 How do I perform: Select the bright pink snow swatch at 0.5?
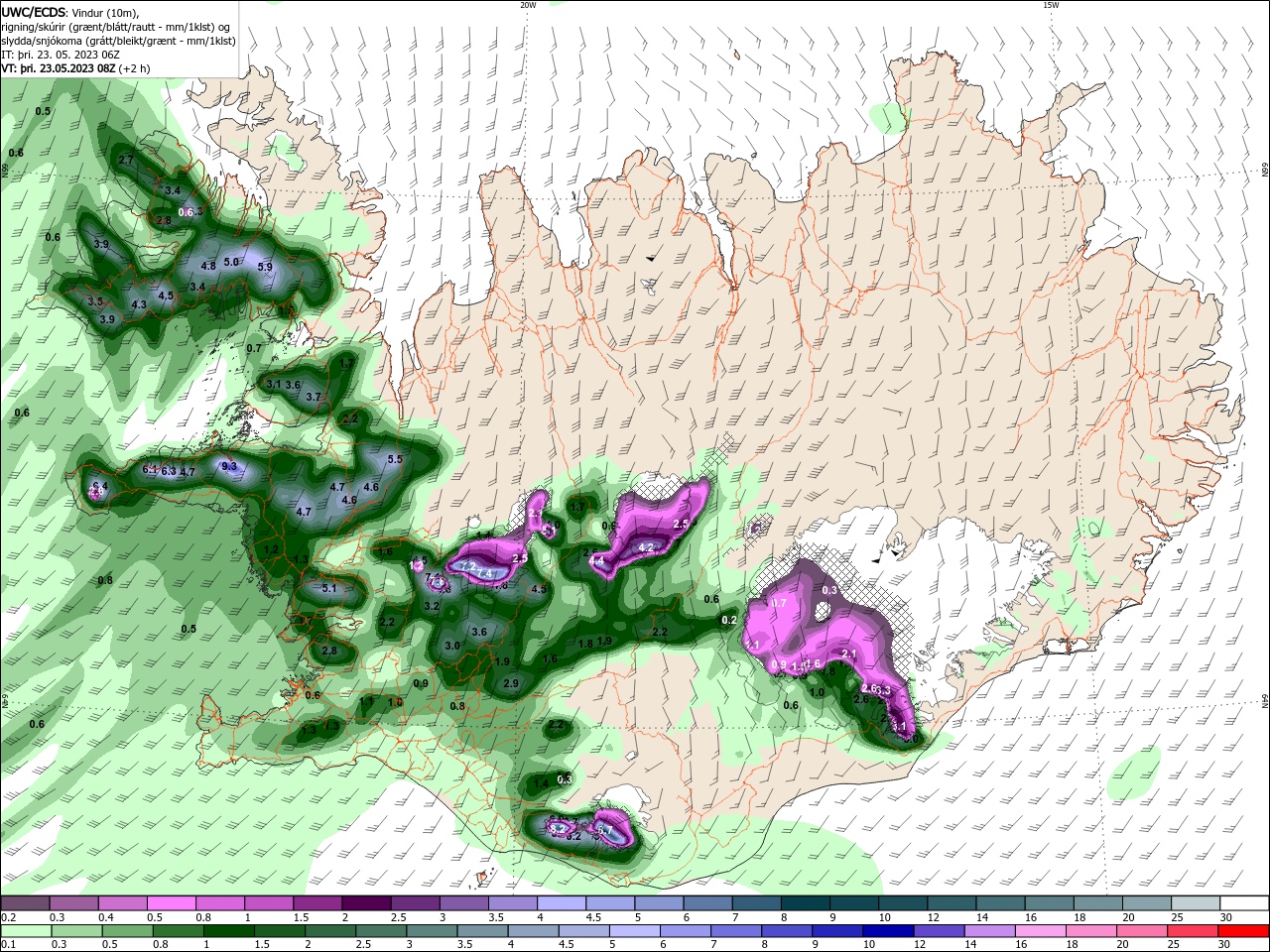coord(172,903)
